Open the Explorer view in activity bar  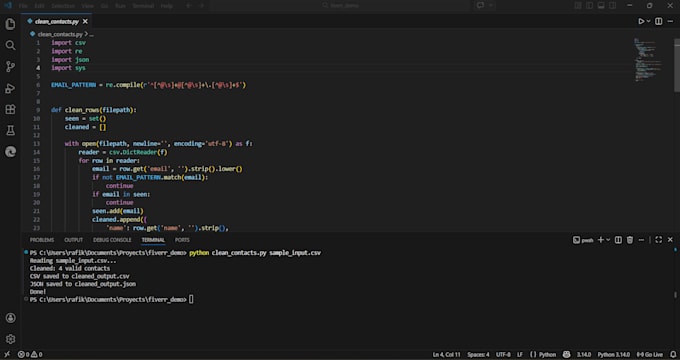point(10,24)
